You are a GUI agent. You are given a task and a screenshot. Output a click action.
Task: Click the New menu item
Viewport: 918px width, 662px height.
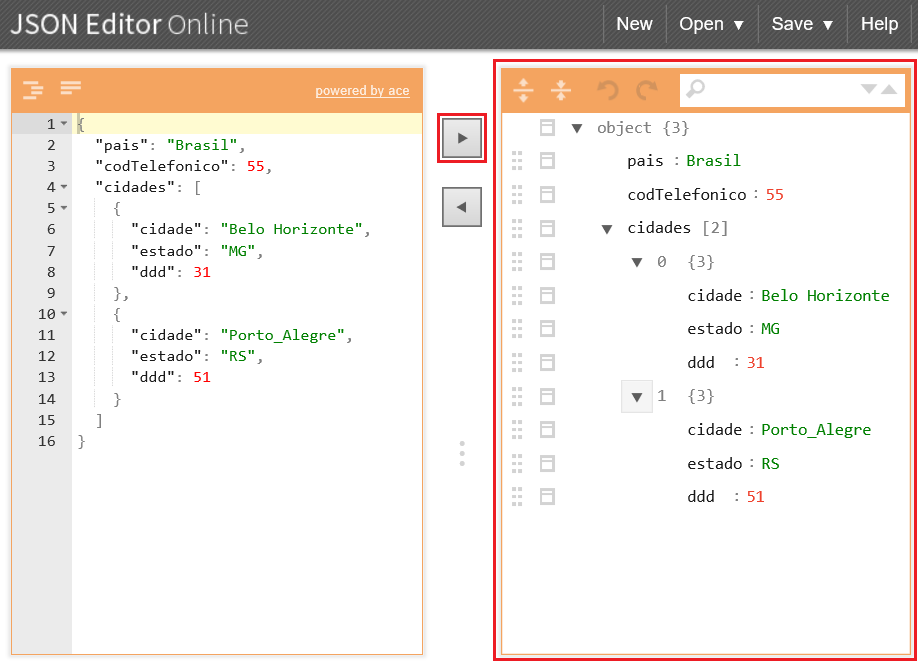point(634,24)
